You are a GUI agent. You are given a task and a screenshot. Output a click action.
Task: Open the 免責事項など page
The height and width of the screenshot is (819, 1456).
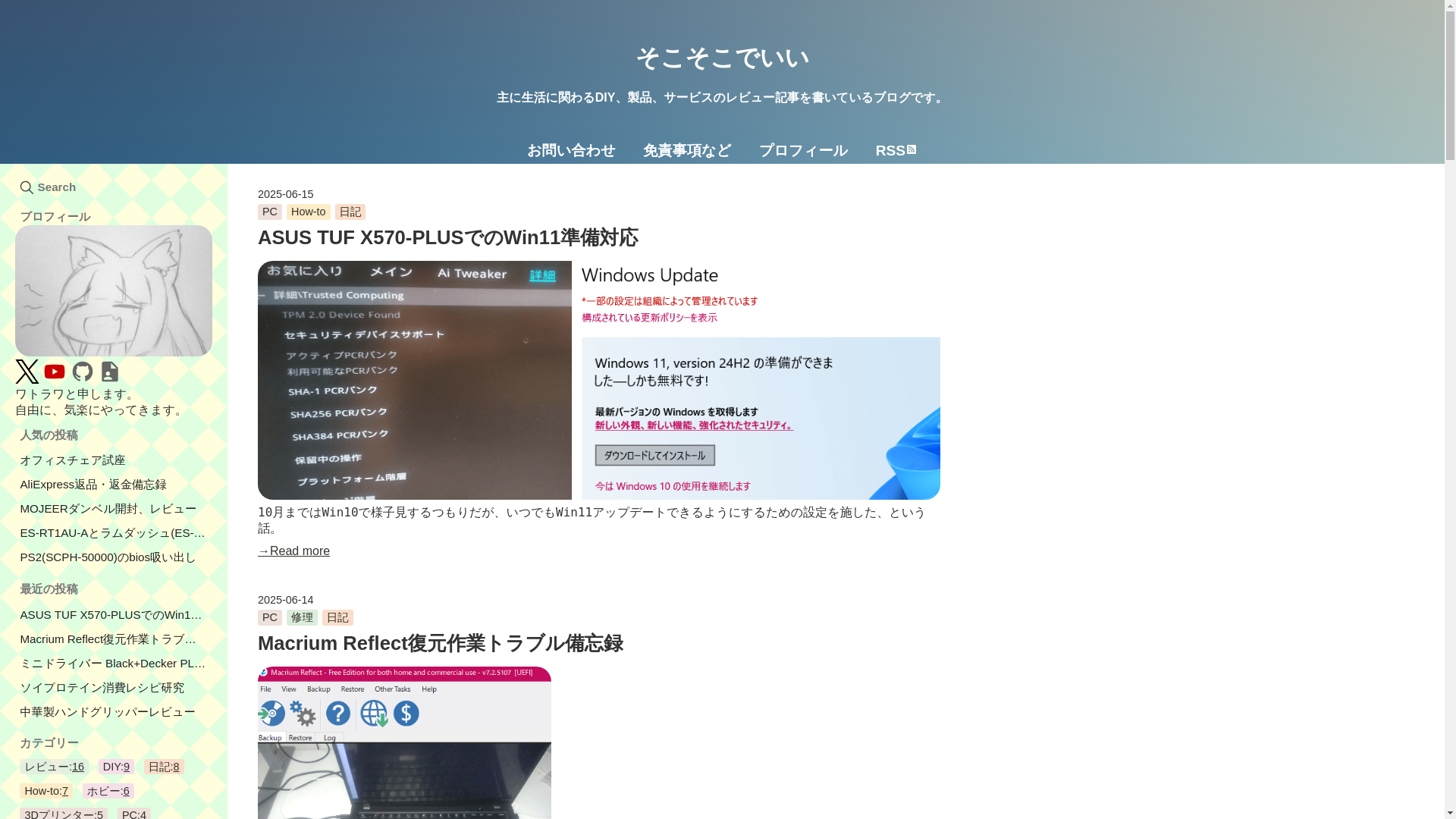(x=687, y=150)
